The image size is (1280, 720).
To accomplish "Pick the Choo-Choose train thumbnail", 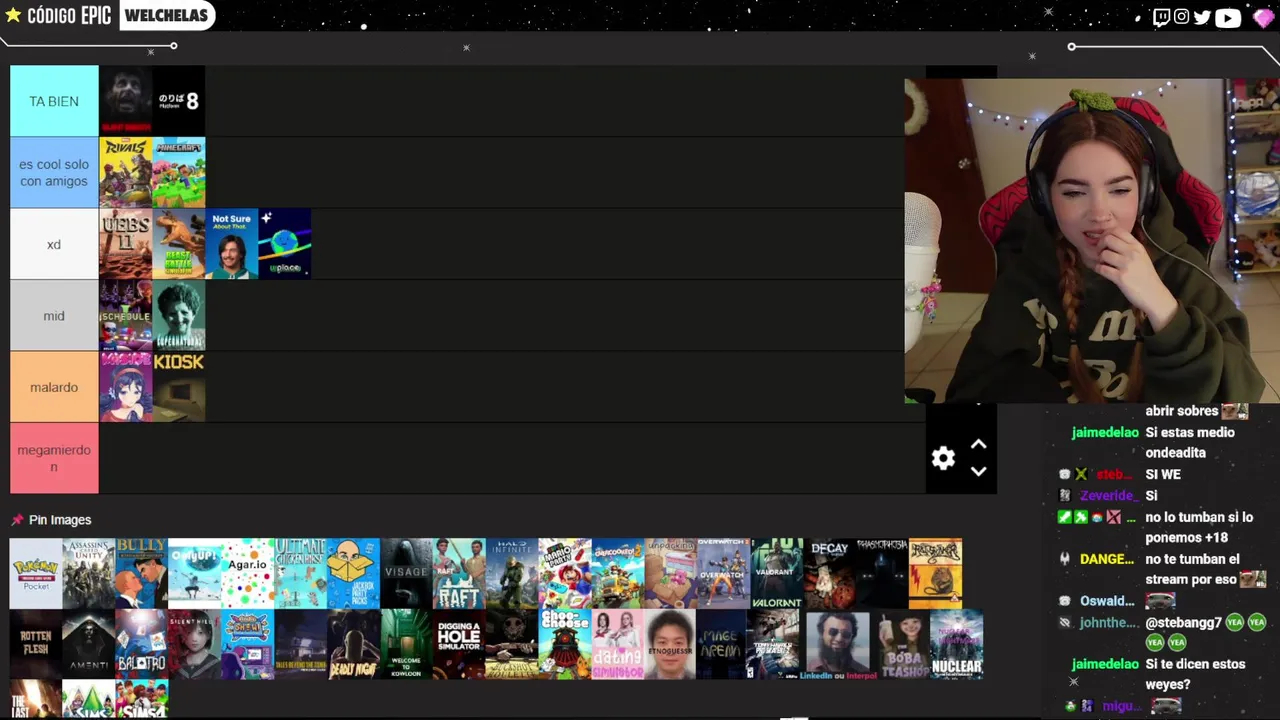I will [565, 645].
